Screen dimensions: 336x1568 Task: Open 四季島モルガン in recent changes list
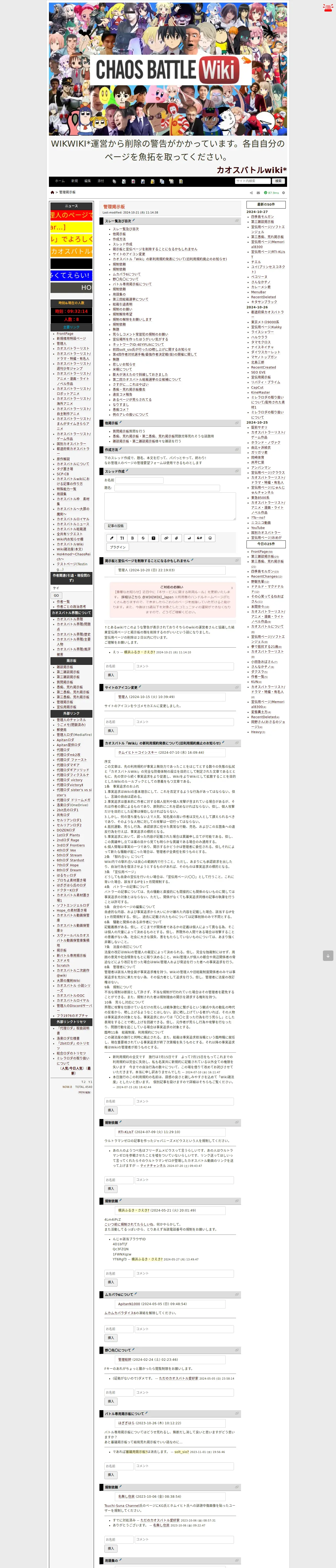(x=262, y=217)
